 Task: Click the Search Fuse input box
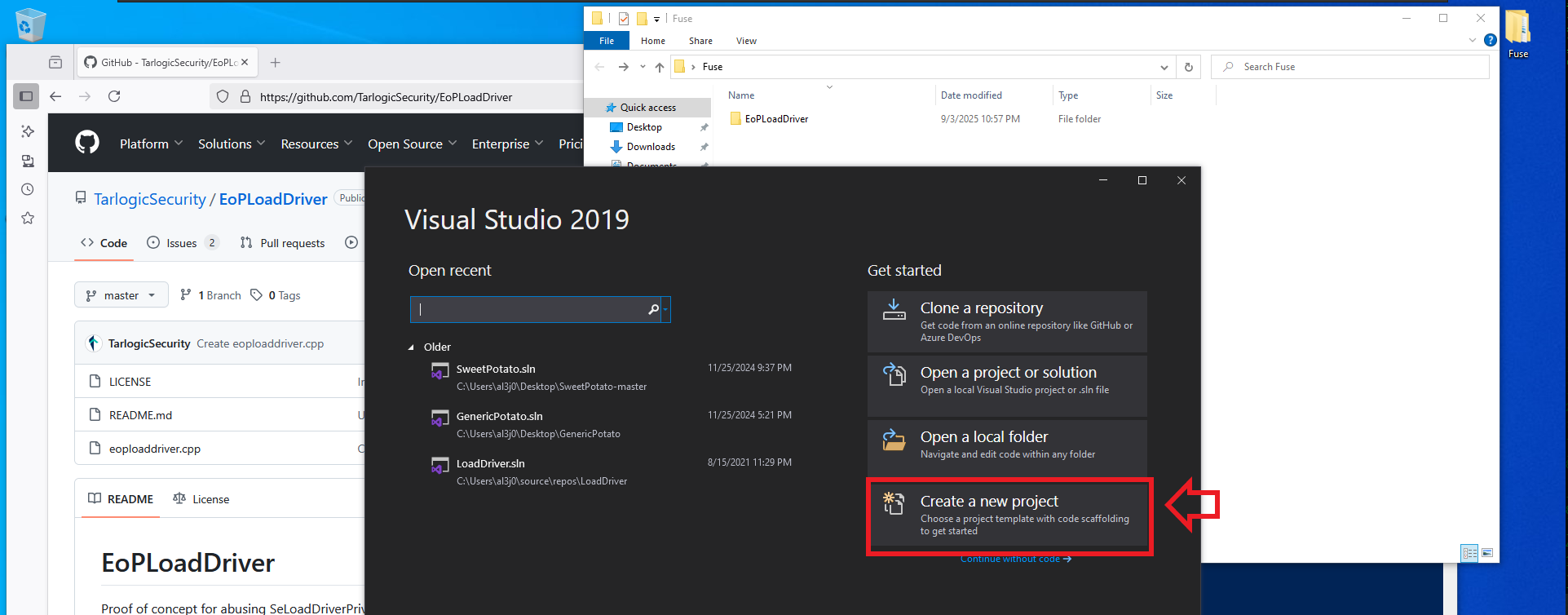(x=1354, y=67)
